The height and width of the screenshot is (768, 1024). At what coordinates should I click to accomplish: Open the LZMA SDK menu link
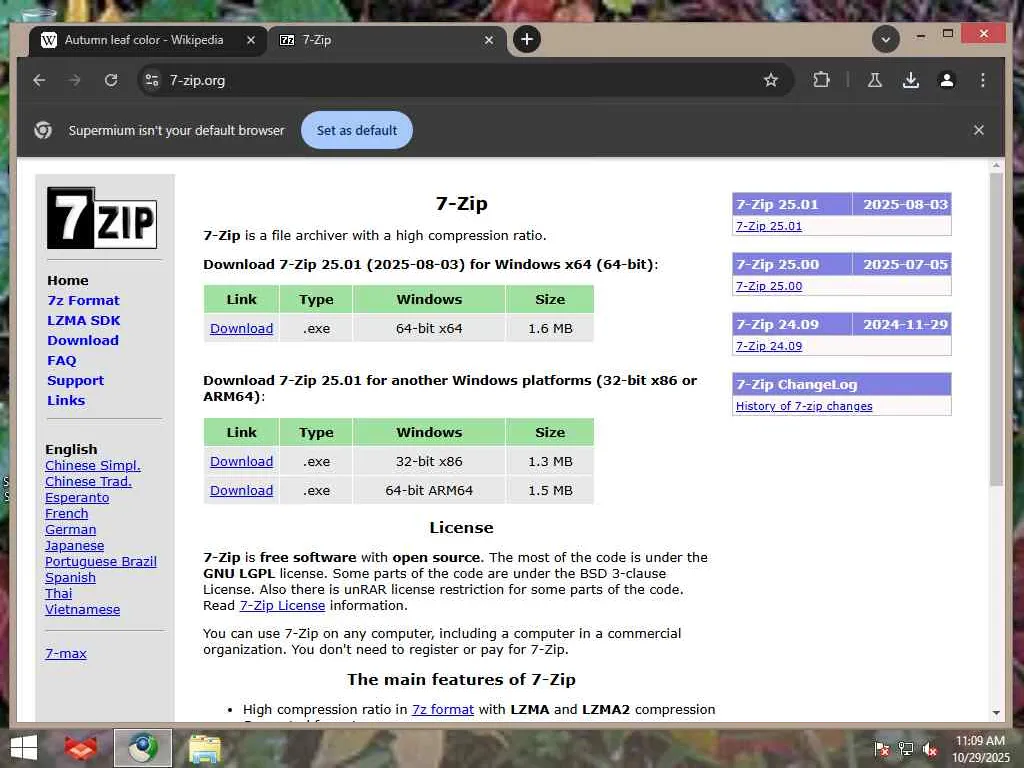click(x=84, y=321)
